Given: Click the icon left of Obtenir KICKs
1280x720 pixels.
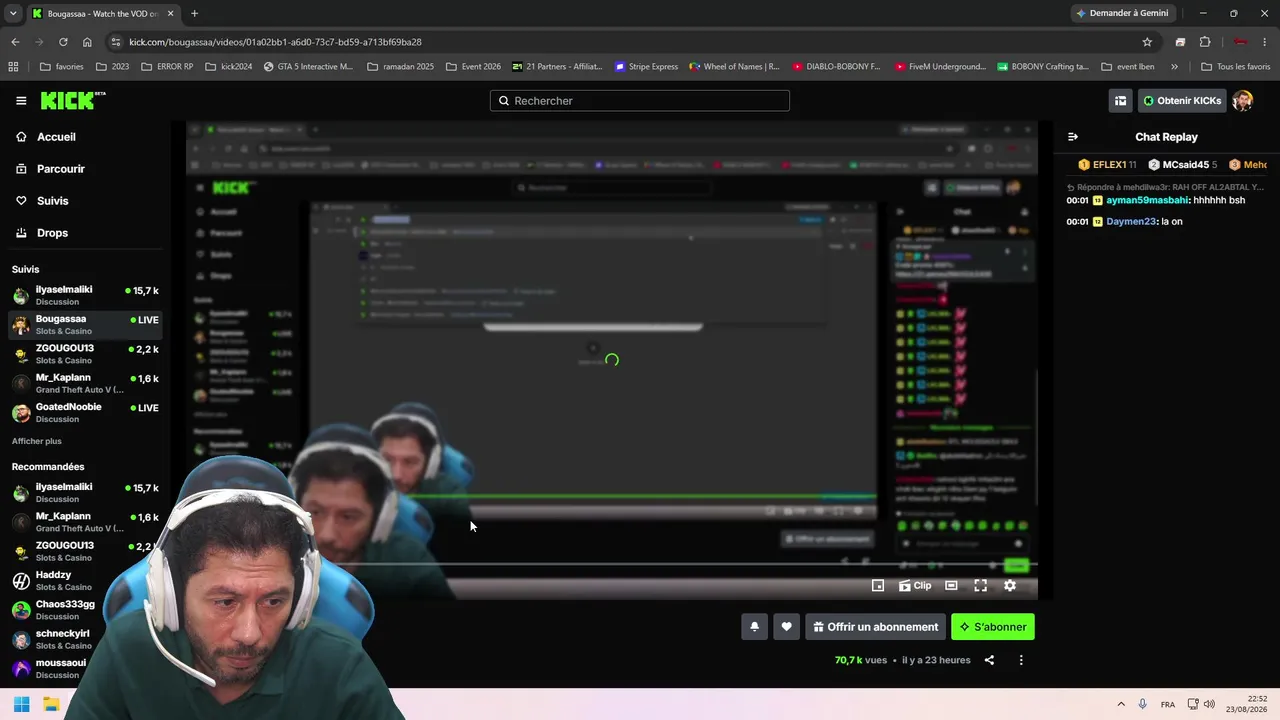Looking at the screenshot, I should point(1121,101).
